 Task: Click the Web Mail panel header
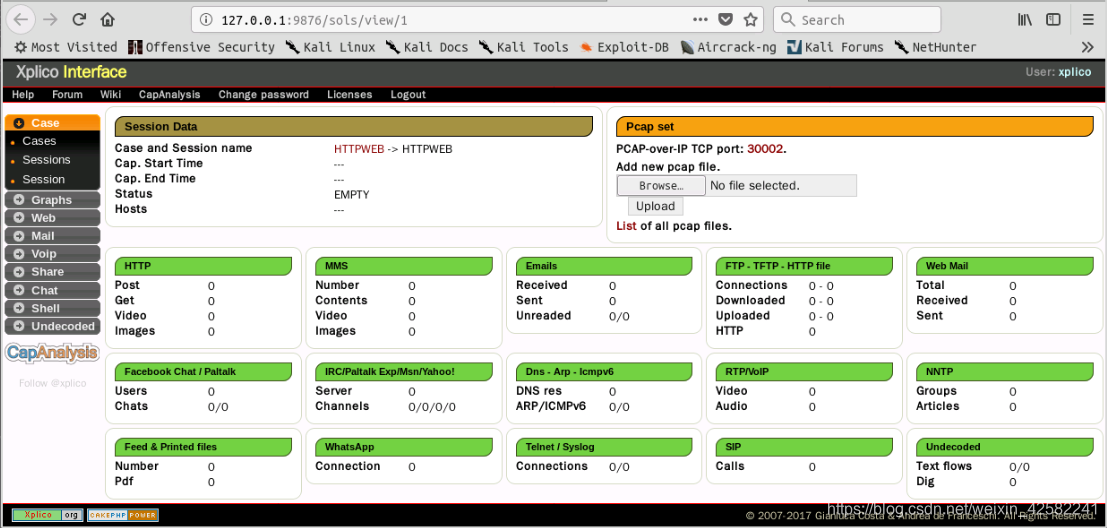point(1005,266)
